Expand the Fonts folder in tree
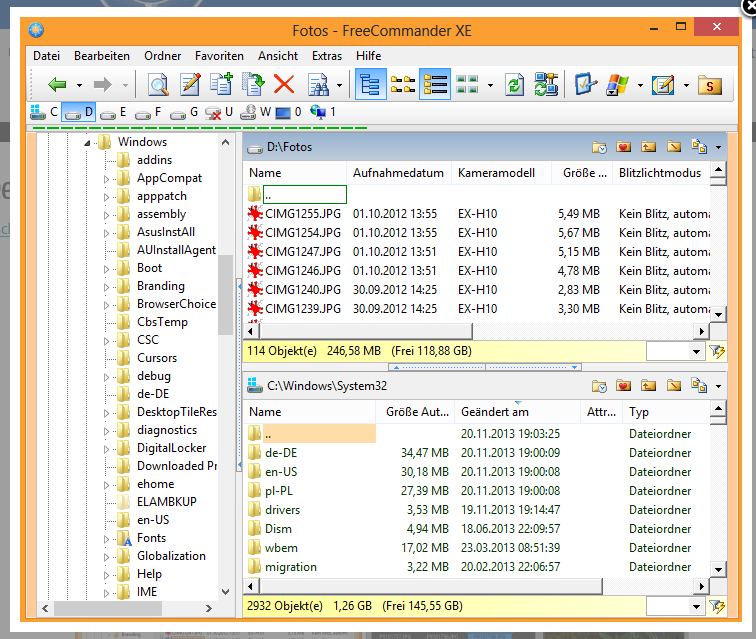 click(x=106, y=539)
